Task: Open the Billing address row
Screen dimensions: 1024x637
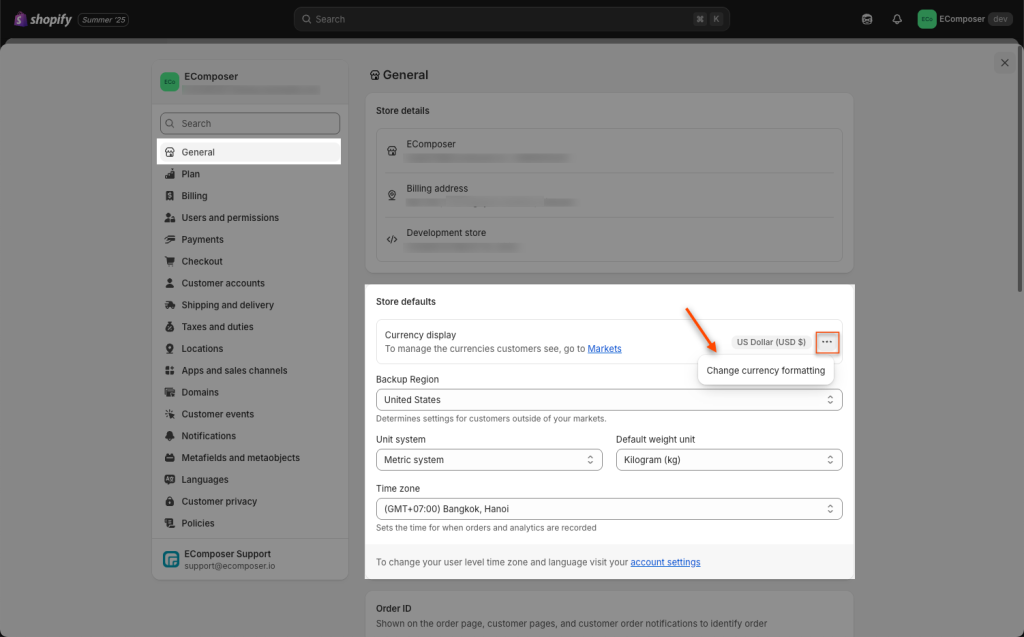Action: [x=609, y=195]
